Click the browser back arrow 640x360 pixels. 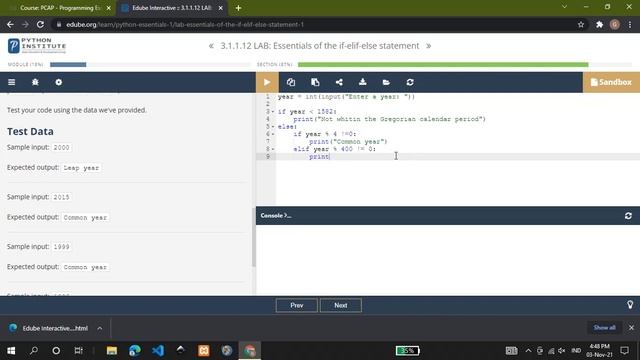click(10, 24)
